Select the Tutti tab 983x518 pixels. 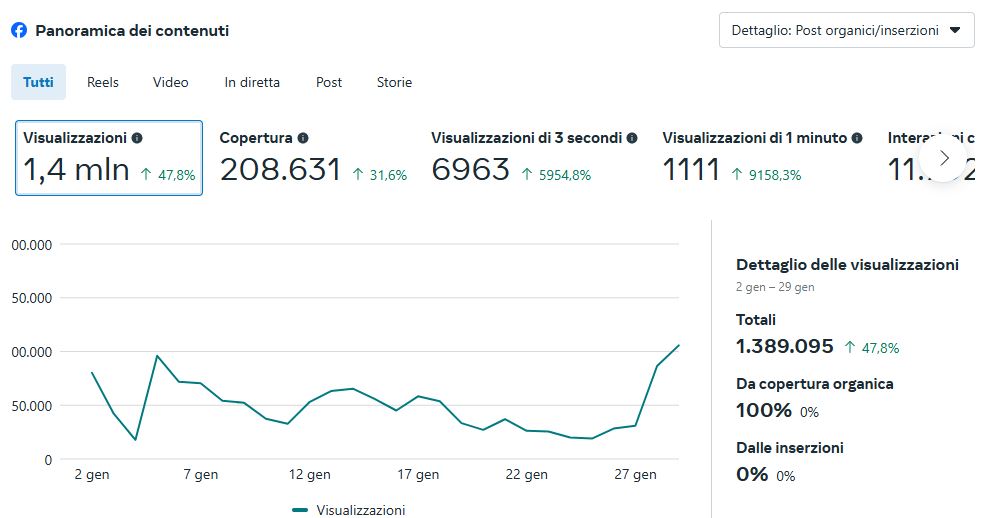click(x=38, y=82)
